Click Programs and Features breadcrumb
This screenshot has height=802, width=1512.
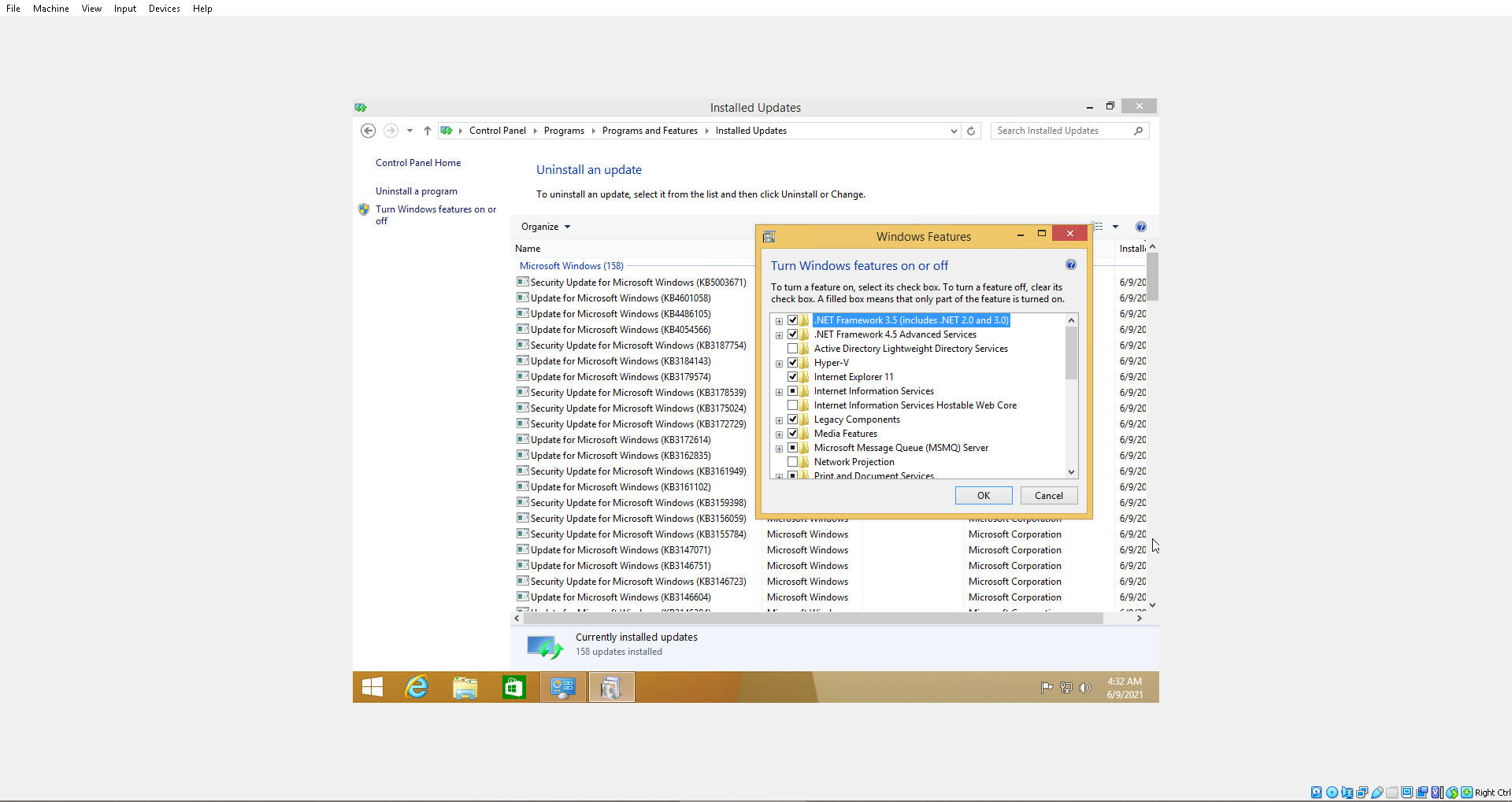[x=650, y=131]
